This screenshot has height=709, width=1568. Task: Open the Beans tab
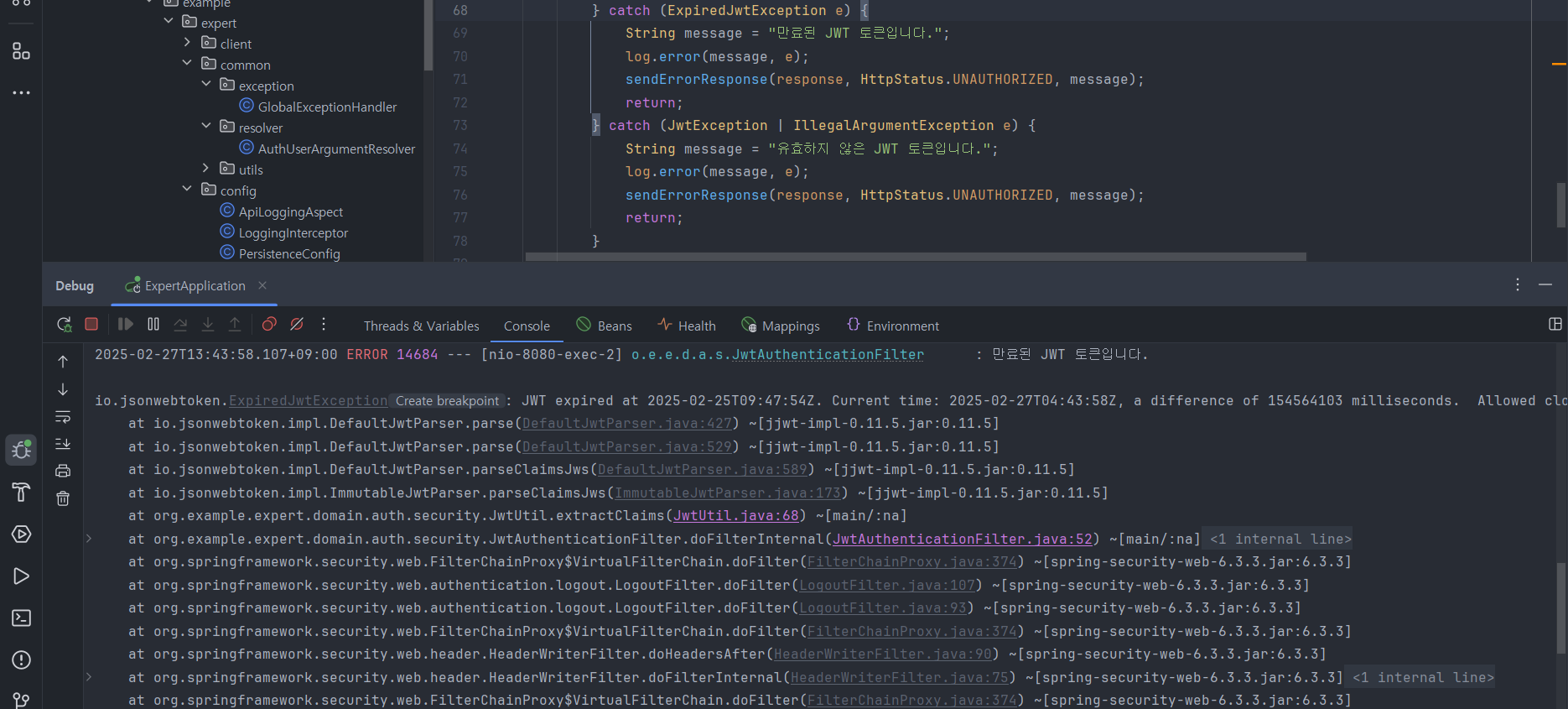point(604,326)
